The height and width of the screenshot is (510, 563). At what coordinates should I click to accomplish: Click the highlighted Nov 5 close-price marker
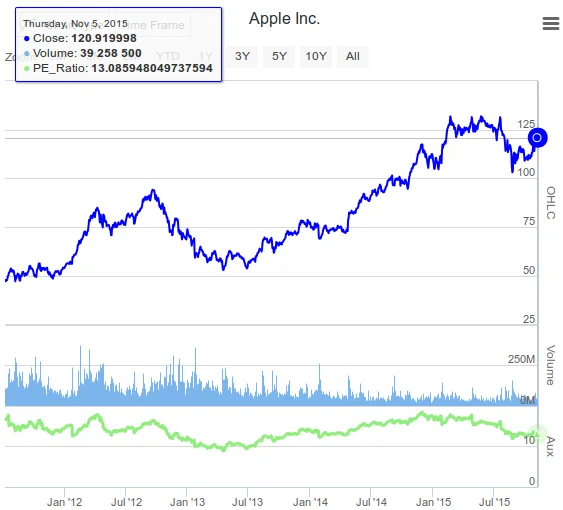coord(537,138)
